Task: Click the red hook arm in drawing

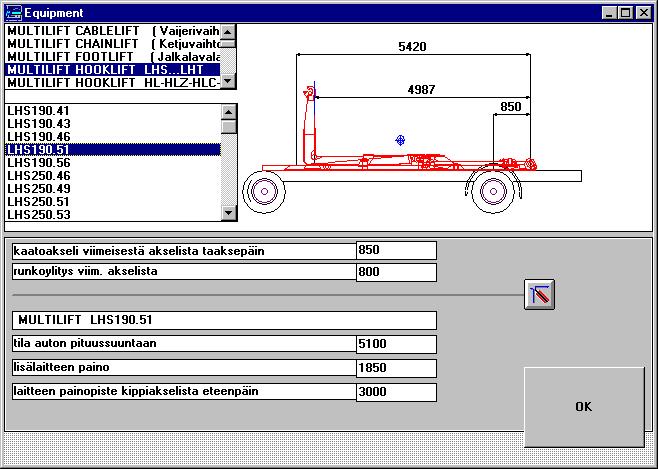Action: [310, 126]
